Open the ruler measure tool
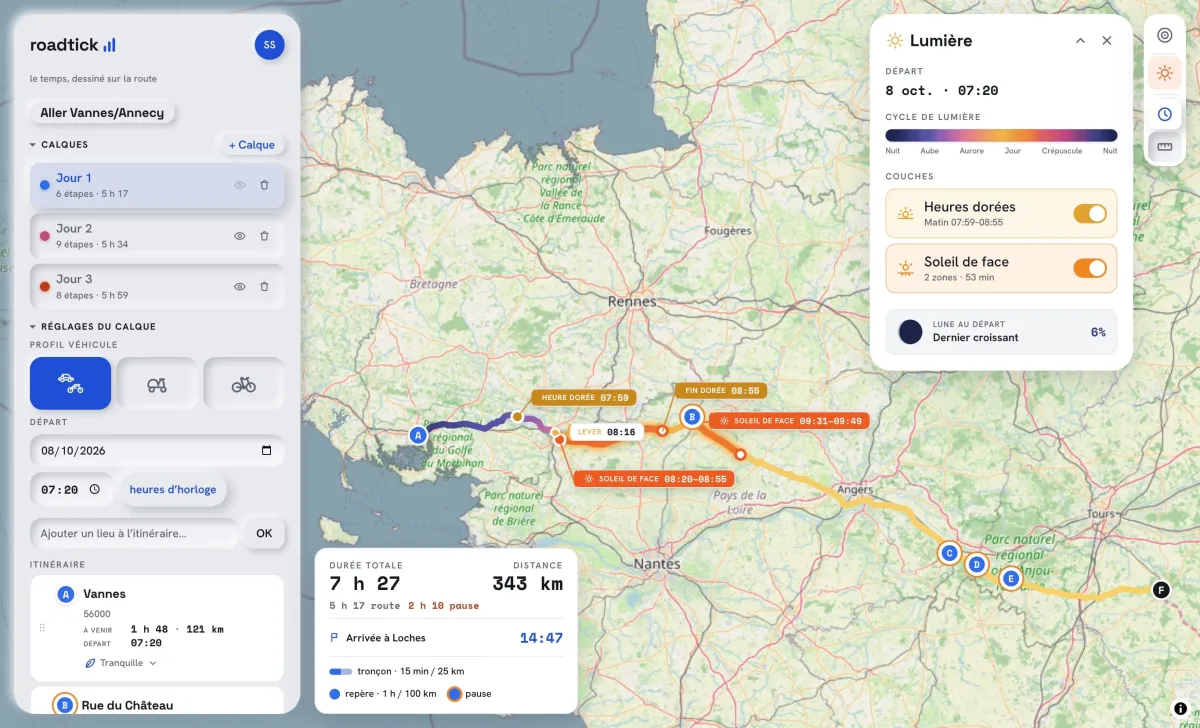Viewport: 1200px width, 728px height. 1164,147
